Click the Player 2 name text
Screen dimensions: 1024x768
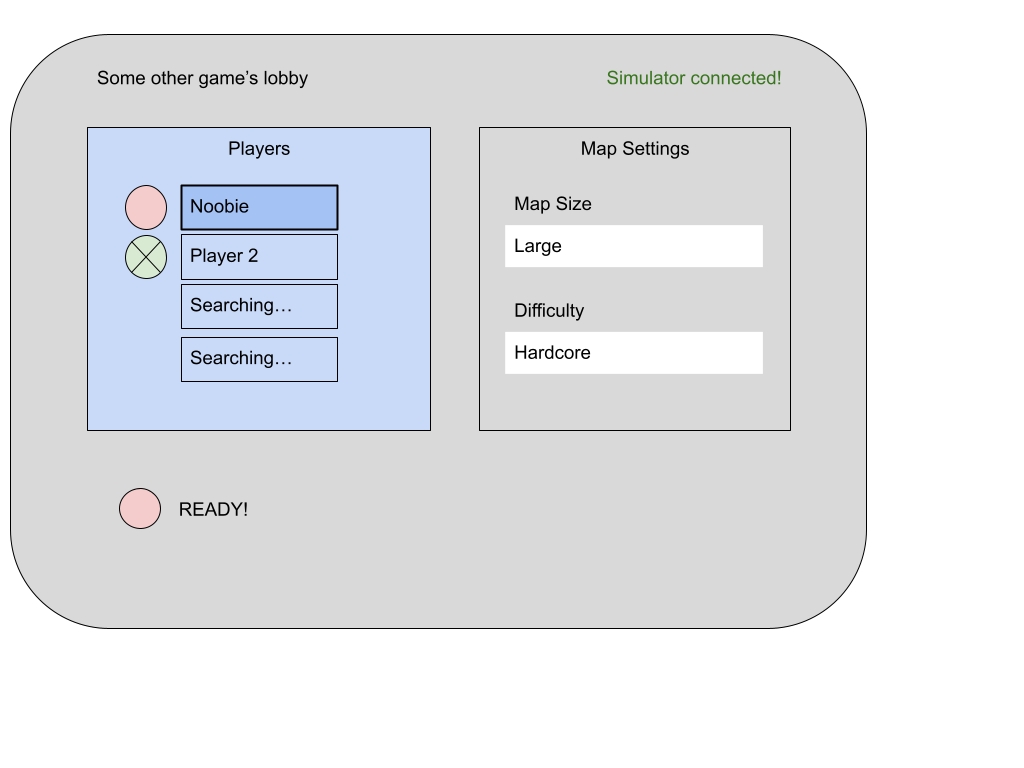224,256
